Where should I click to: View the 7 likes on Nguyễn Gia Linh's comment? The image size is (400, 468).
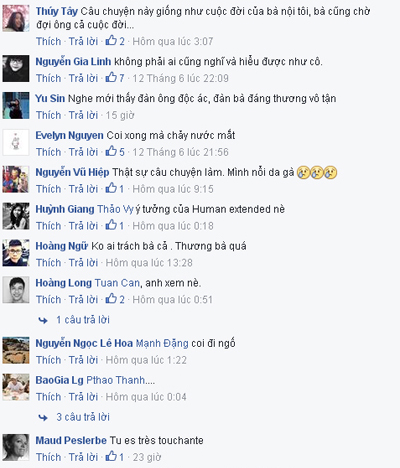[115, 78]
